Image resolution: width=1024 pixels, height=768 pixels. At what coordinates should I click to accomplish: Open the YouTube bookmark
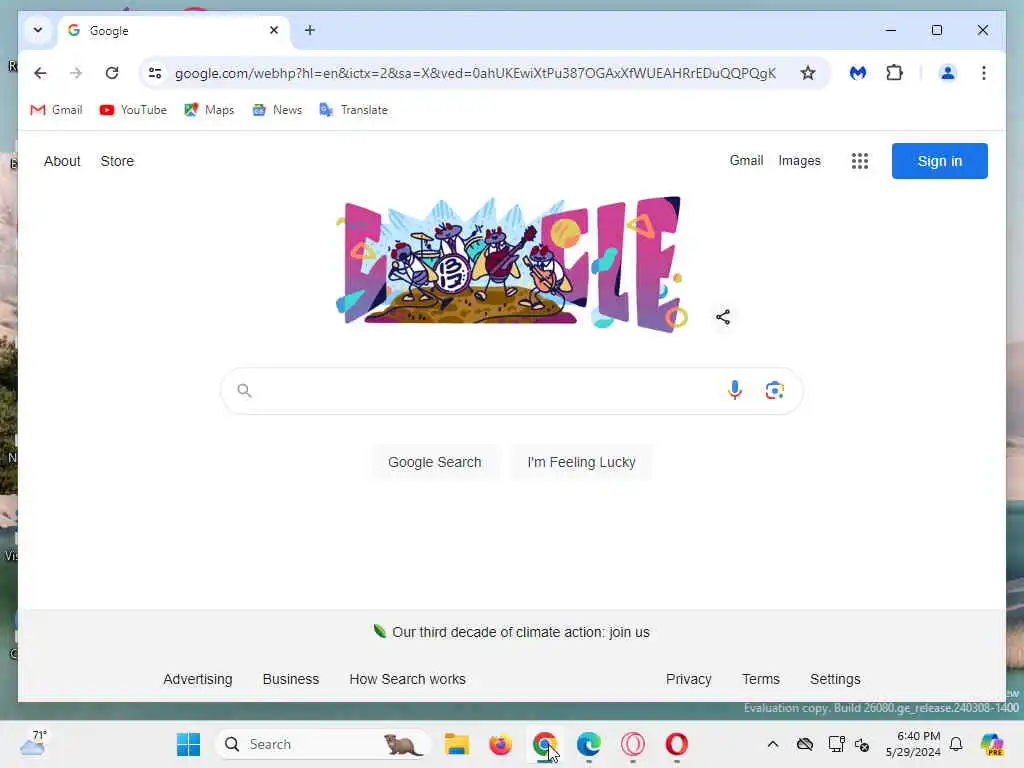coord(133,110)
